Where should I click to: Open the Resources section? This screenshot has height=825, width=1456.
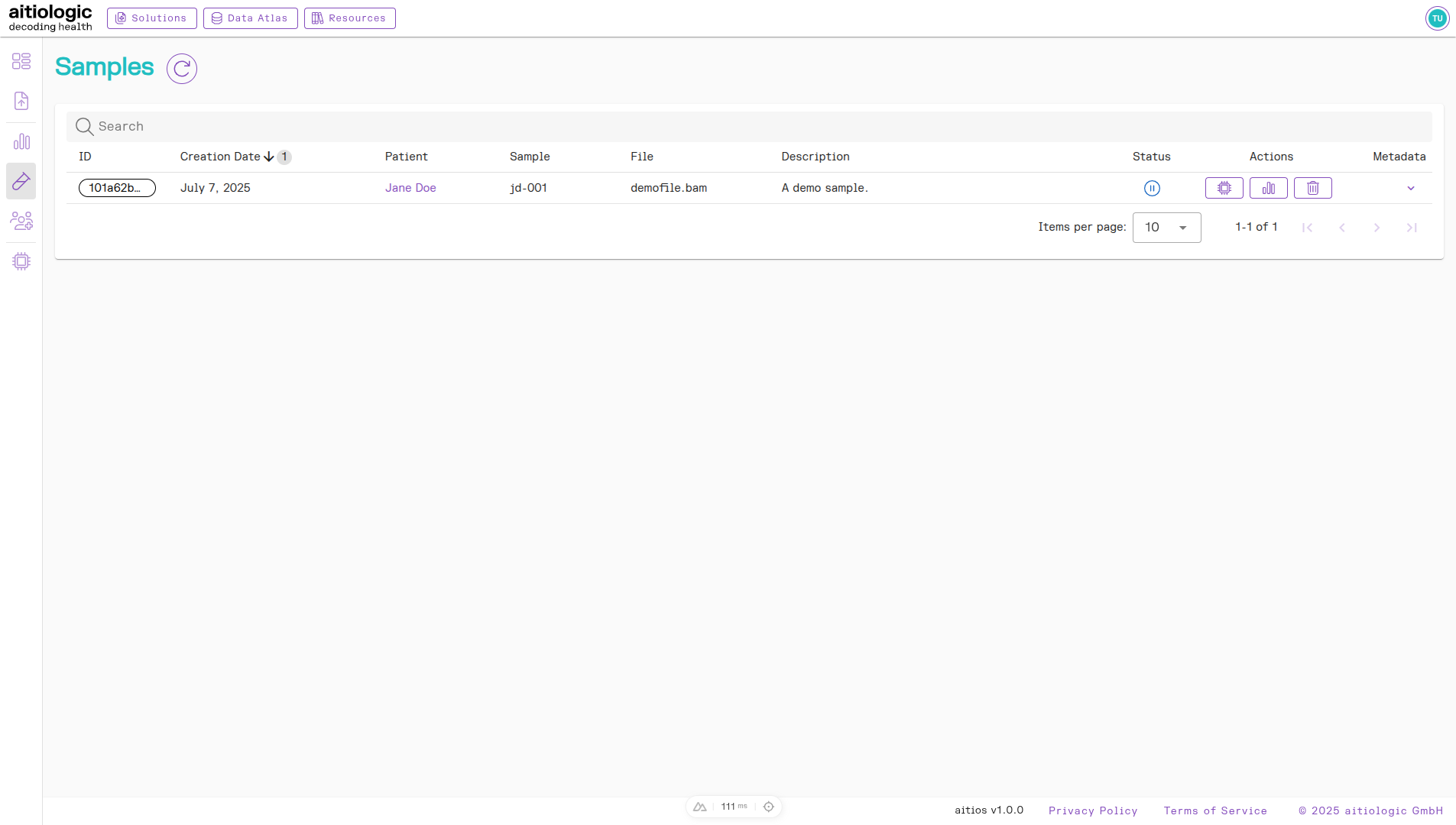[x=349, y=18]
